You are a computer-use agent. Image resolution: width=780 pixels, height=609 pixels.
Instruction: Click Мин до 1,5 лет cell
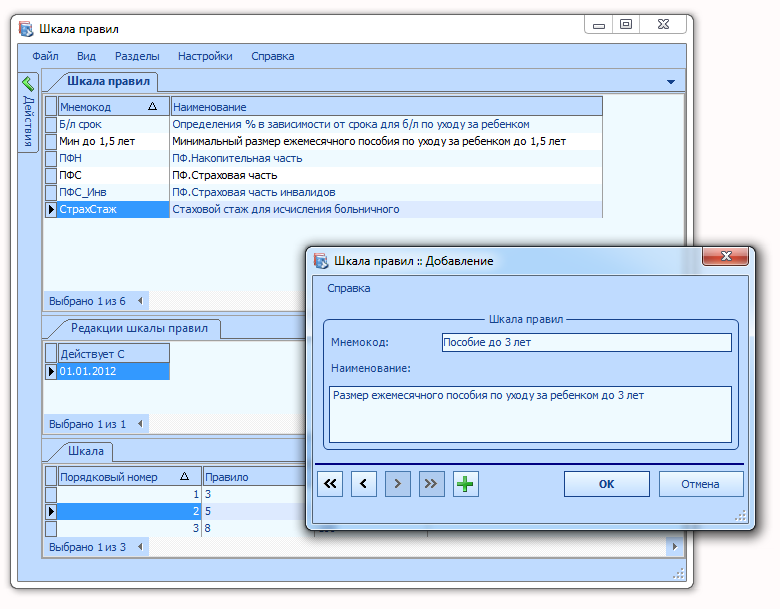(x=113, y=141)
